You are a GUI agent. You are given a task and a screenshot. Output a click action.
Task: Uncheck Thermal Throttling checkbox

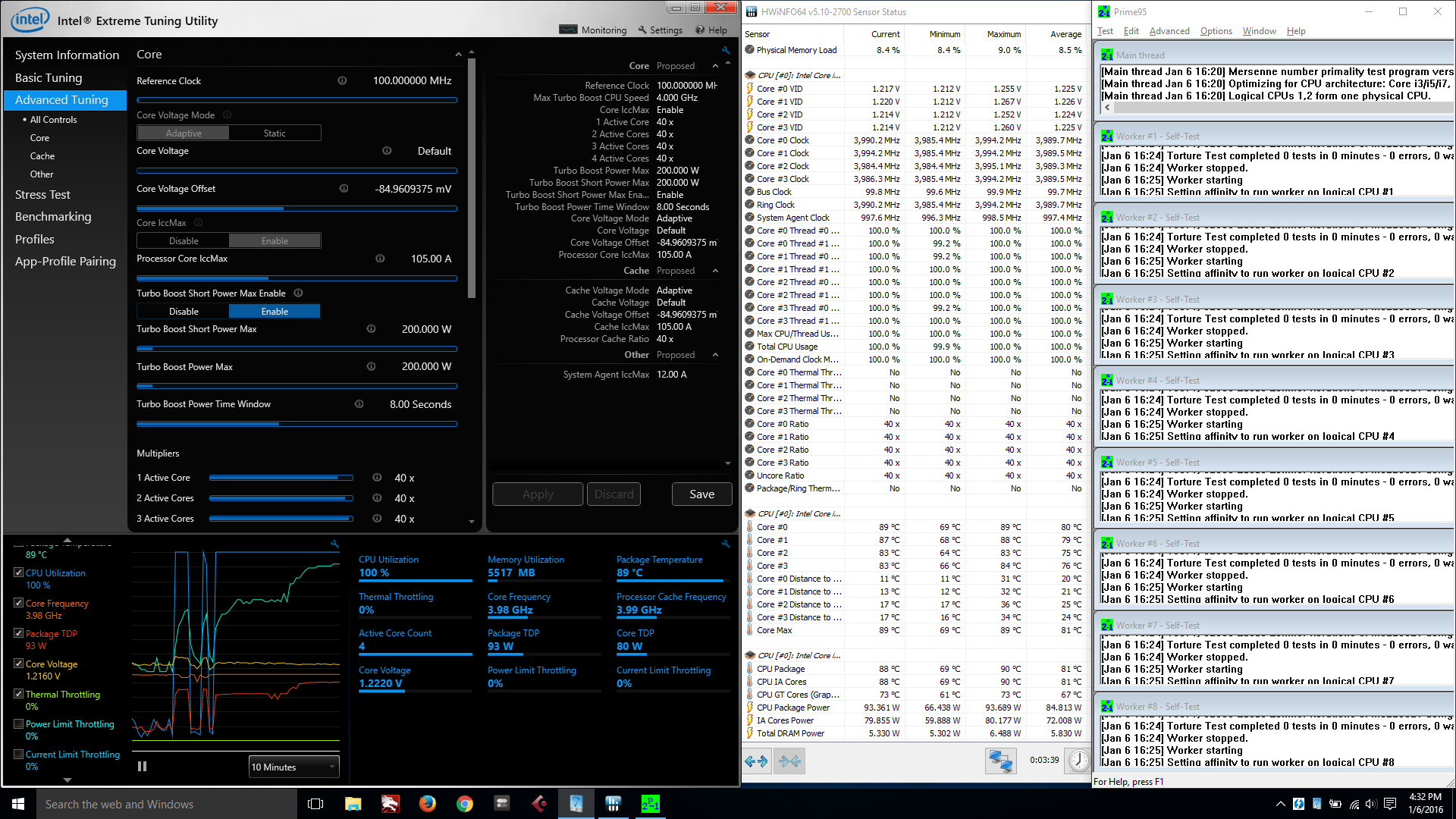point(18,694)
